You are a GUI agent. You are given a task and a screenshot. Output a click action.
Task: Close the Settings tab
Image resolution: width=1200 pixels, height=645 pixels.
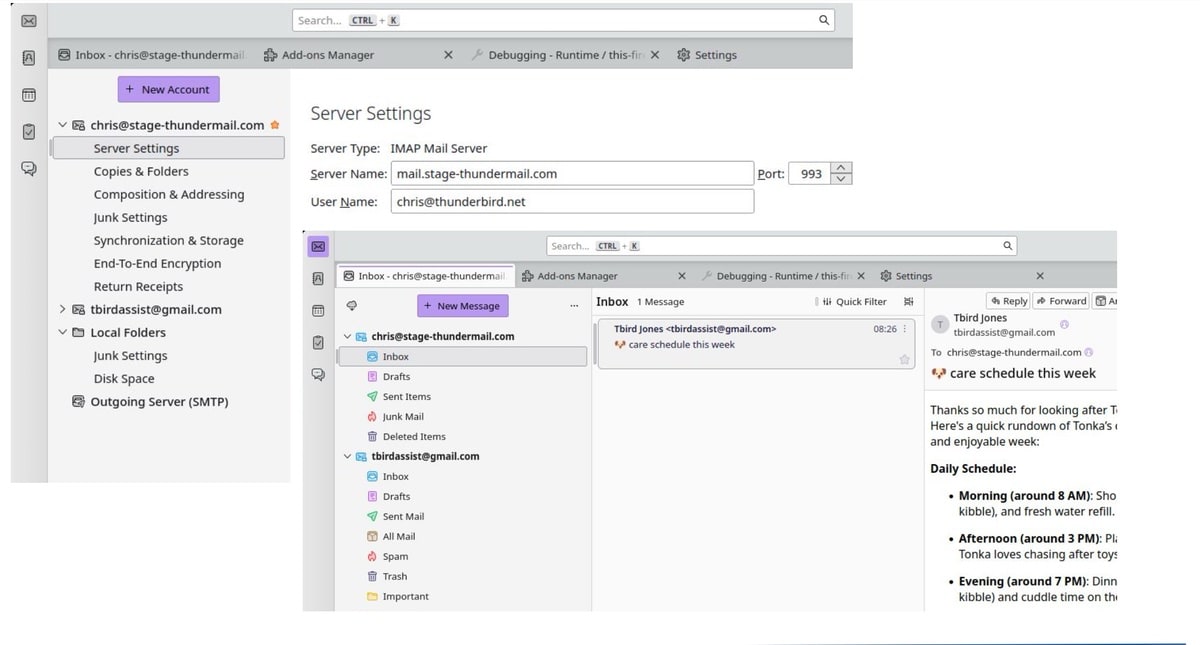pos(1039,276)
